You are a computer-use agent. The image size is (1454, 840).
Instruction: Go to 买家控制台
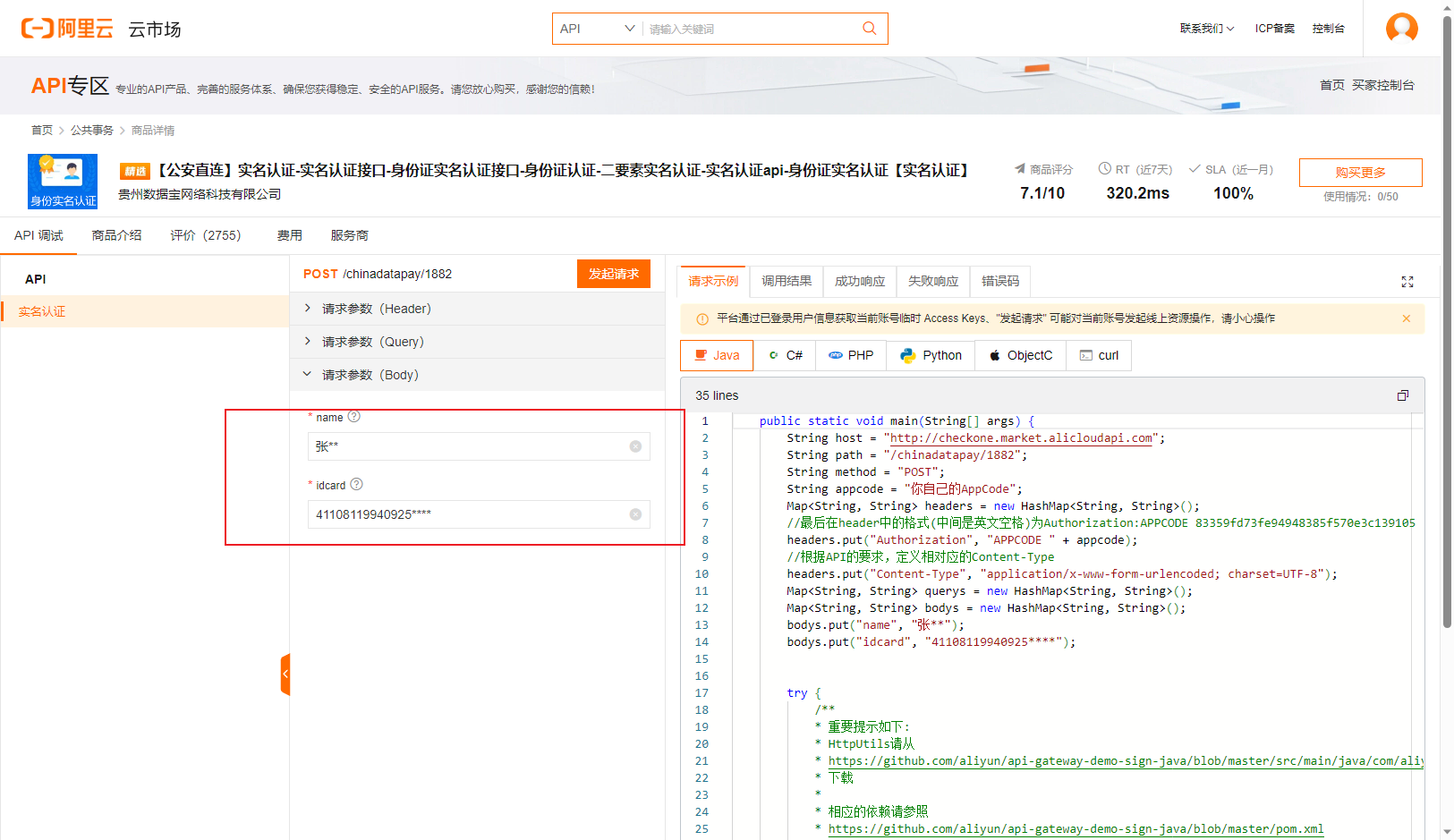coord(1382,85)
